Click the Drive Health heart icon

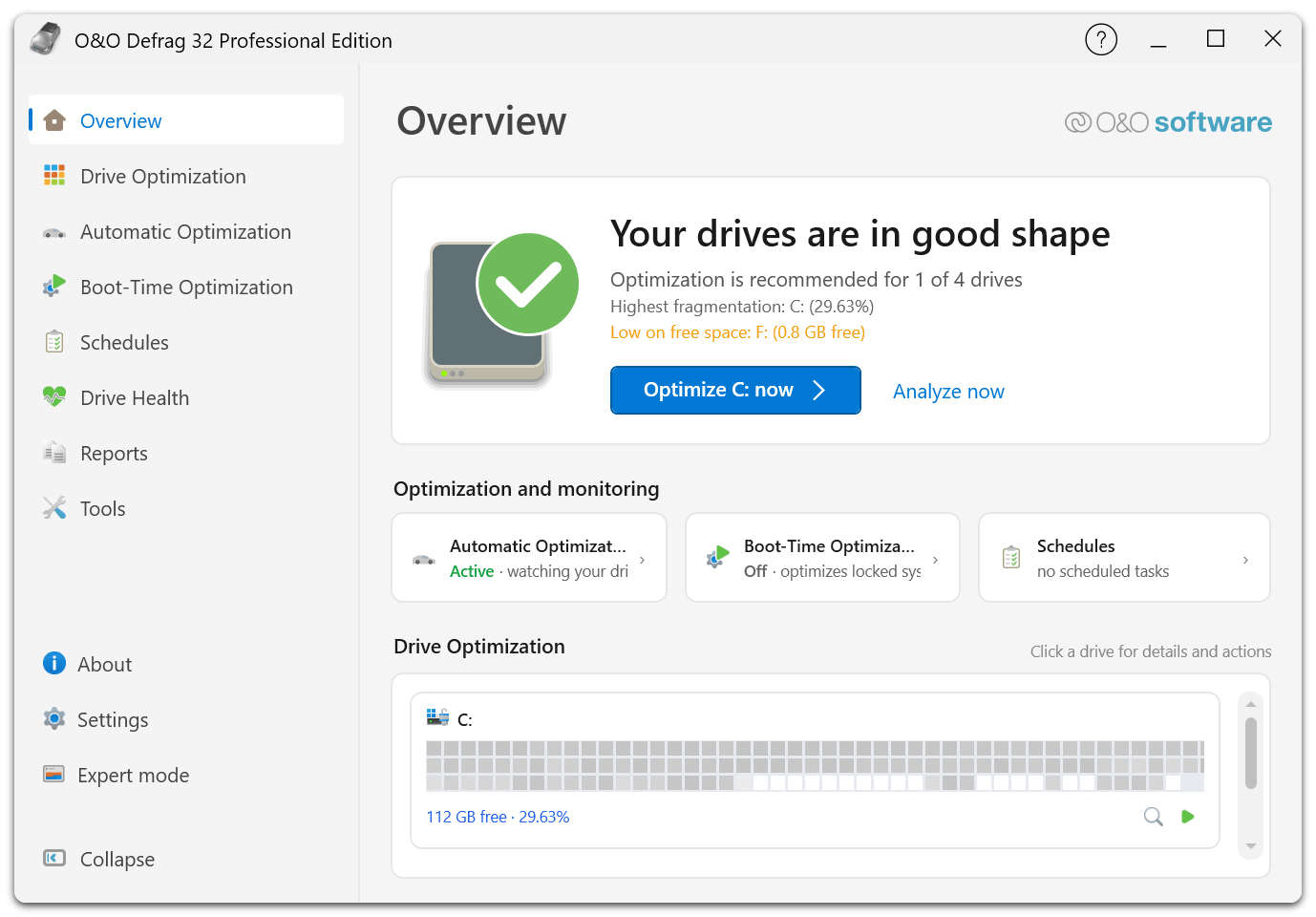(x=54, y=396)
